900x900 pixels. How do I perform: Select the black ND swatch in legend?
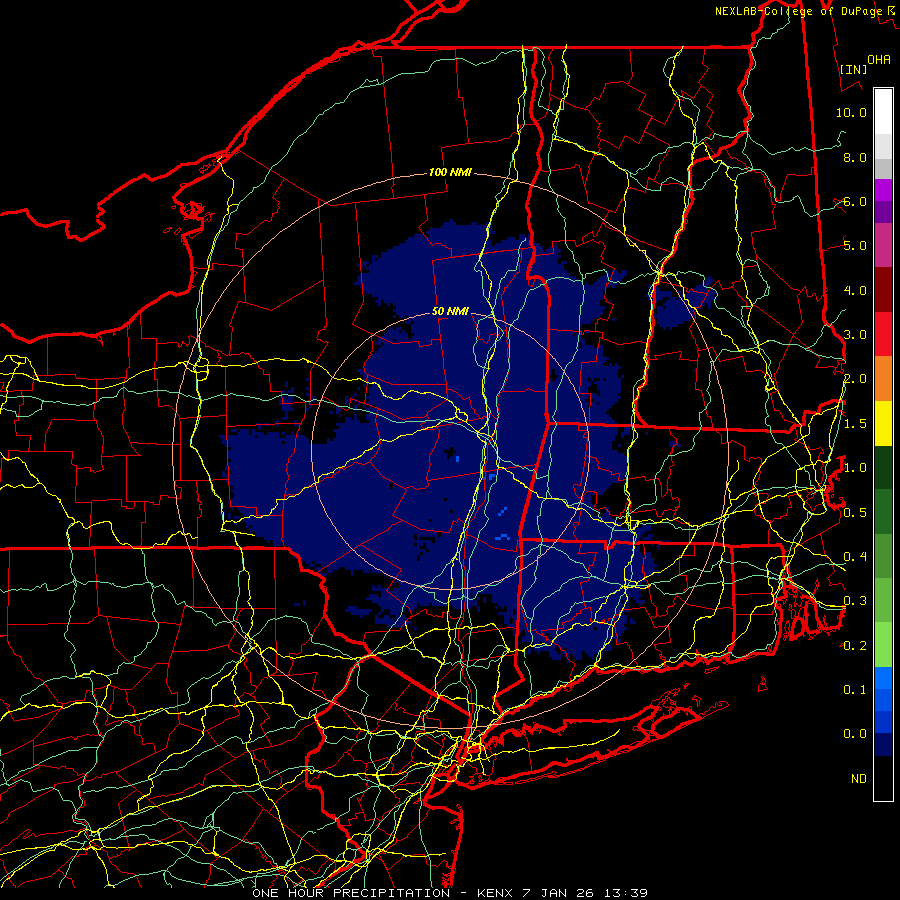[883, 778]
